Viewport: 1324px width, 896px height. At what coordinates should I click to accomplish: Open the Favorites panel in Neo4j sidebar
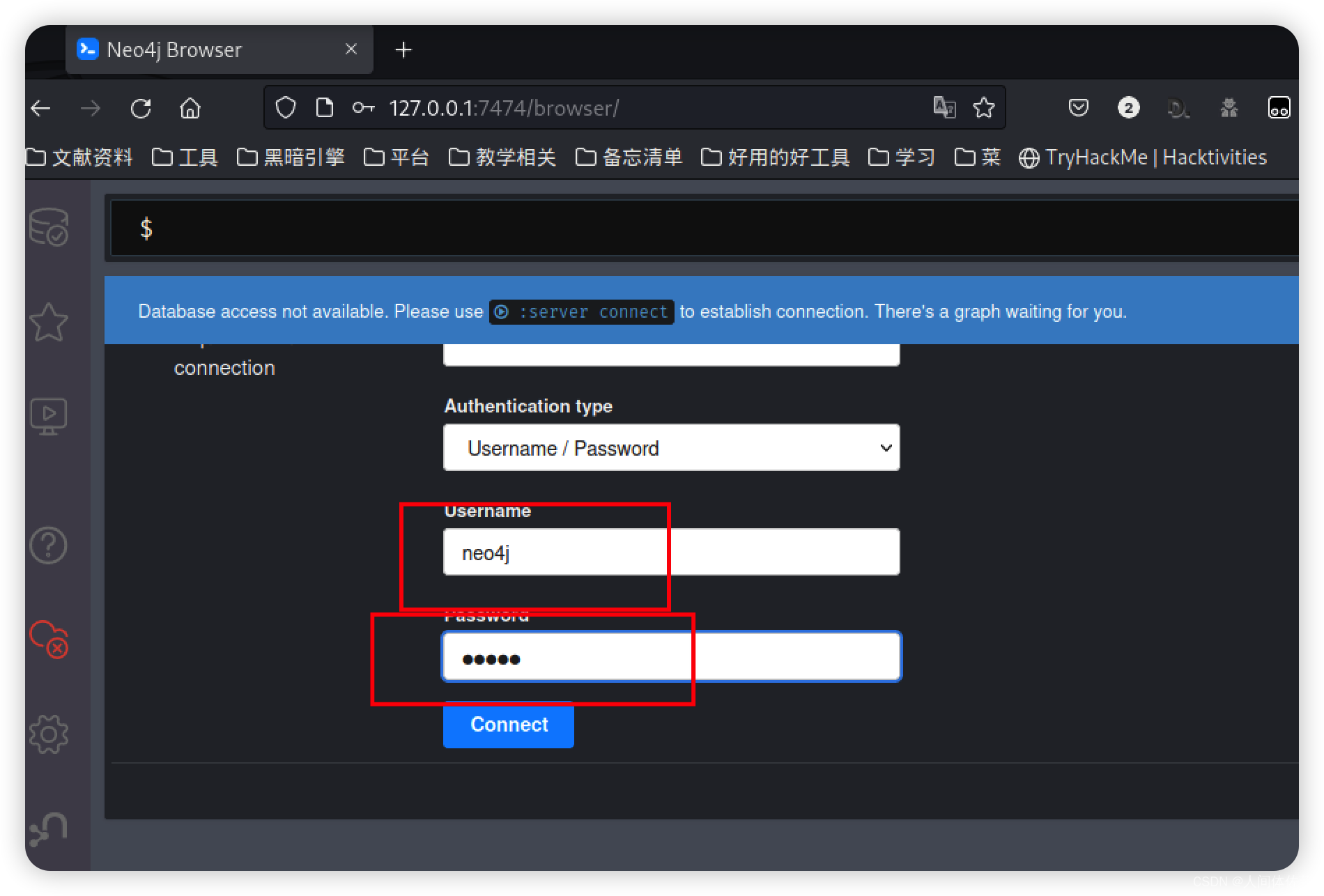click(49, 322)
